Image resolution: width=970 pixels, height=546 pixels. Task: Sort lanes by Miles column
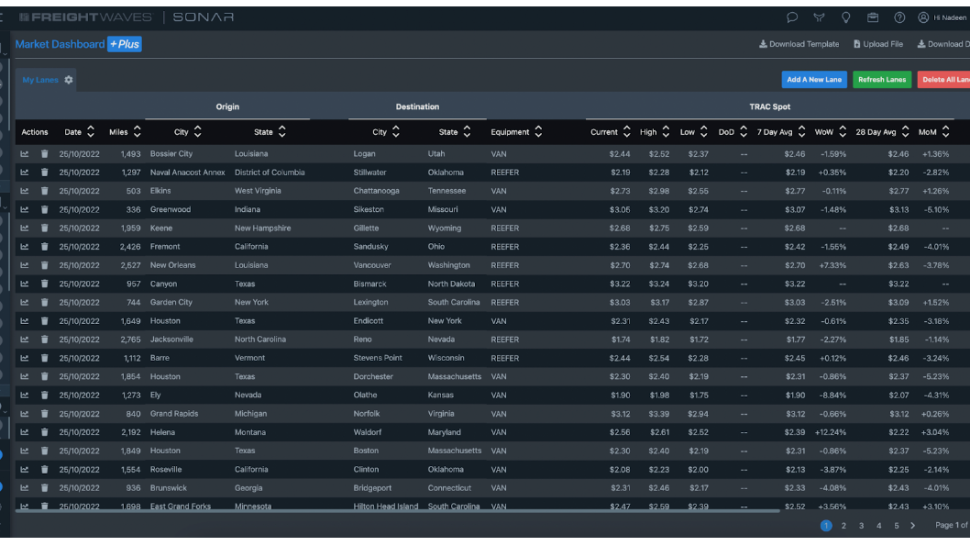tap(125, 132)
